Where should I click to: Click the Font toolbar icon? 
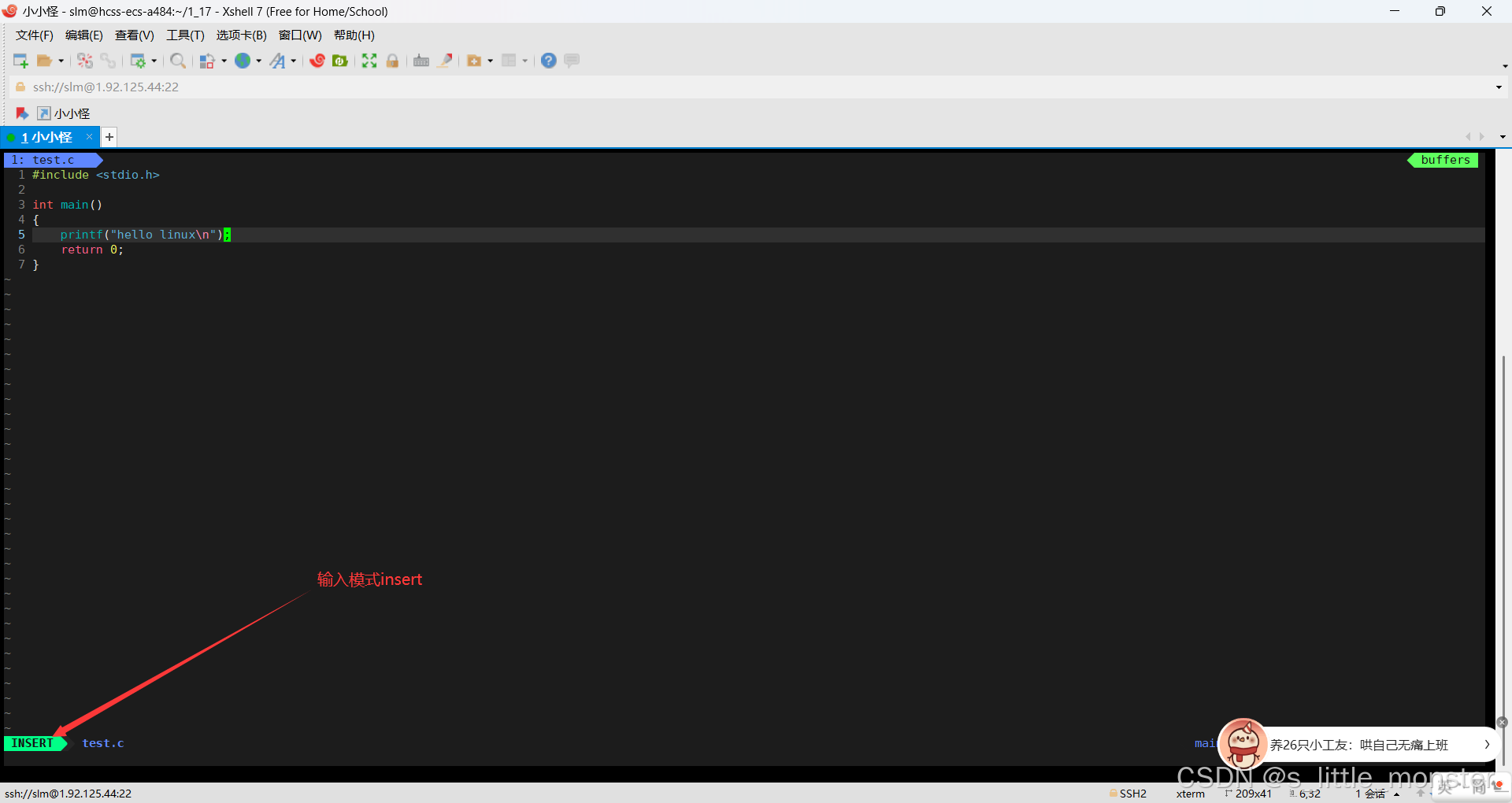(x=277, y=61)
